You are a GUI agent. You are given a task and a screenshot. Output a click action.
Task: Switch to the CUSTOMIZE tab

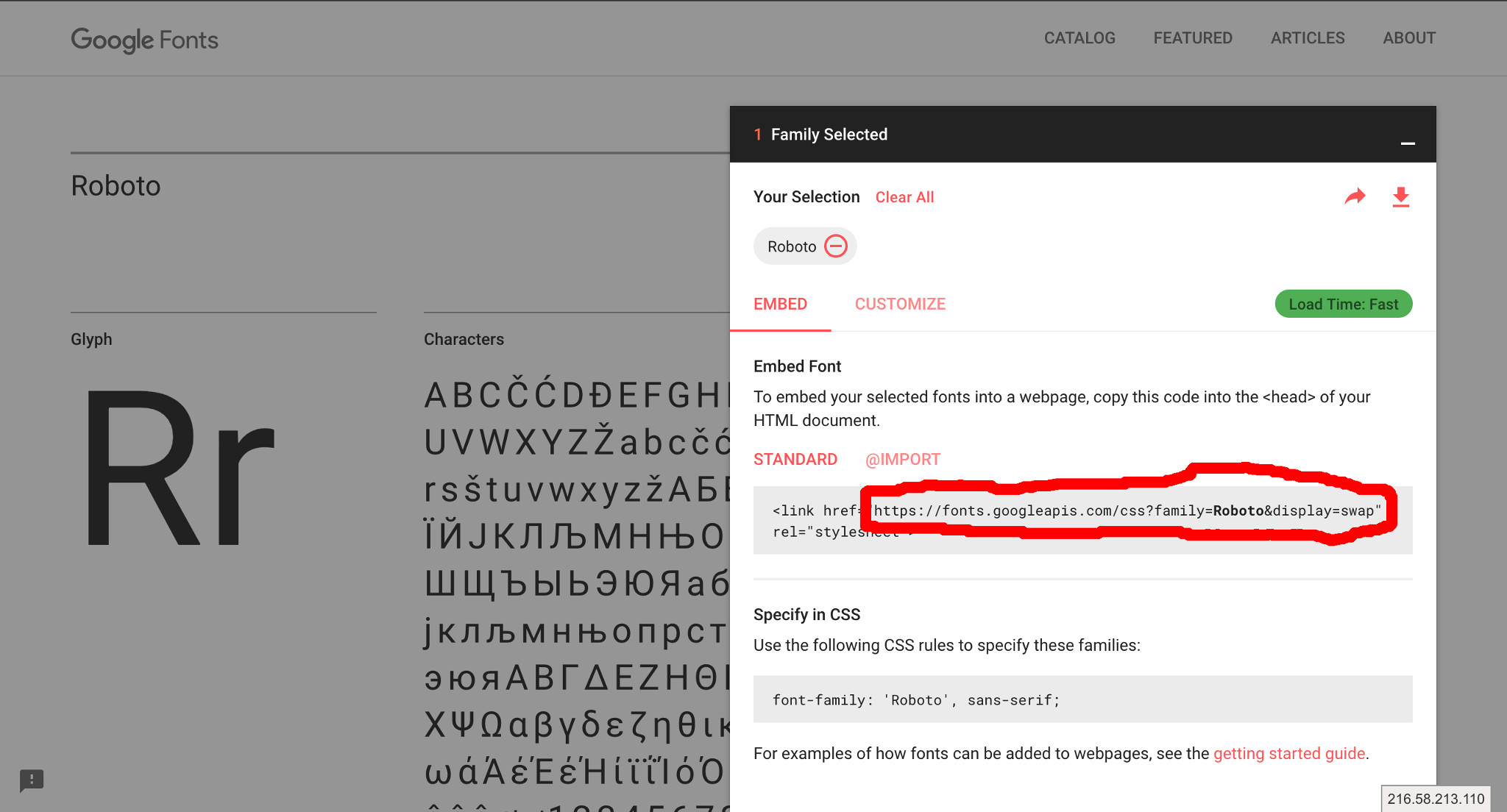coord(900,304)
